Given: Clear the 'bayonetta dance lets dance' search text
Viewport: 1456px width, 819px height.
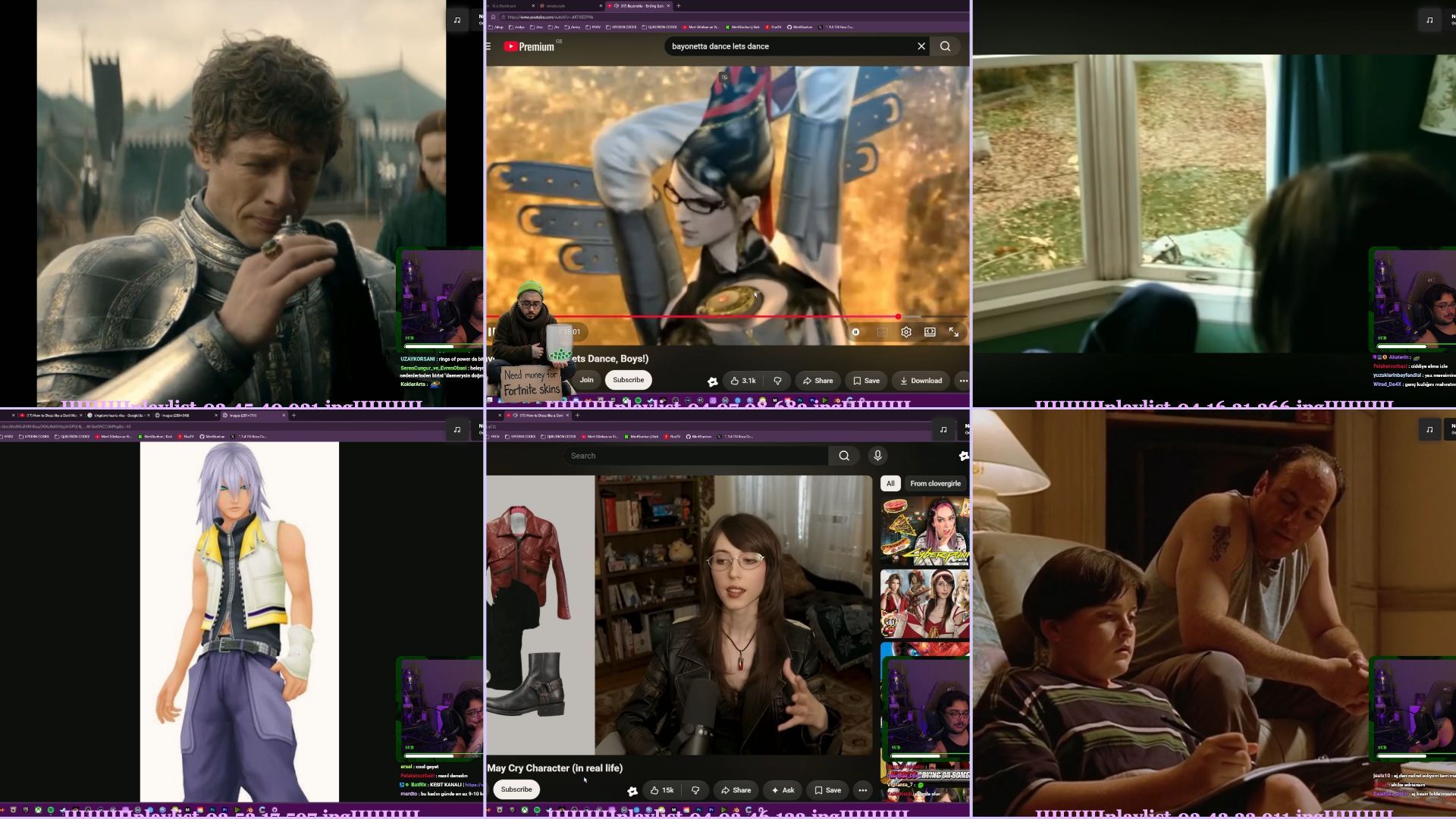Looking at the screenshot, I should click(x=921, y=46).
